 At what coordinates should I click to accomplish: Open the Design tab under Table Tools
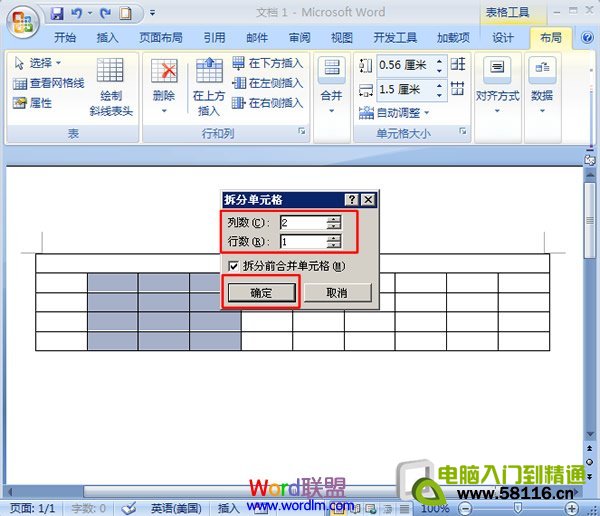click(x=503, y=38)
